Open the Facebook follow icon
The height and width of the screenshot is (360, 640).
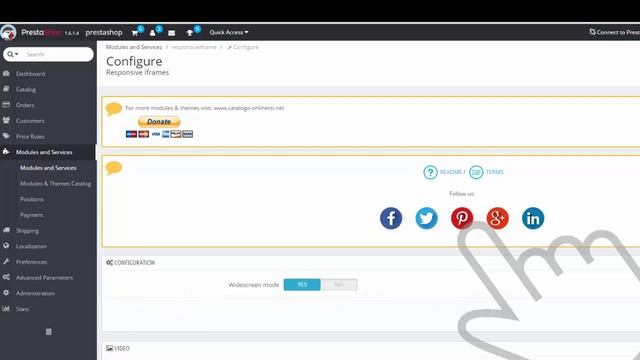391,218
